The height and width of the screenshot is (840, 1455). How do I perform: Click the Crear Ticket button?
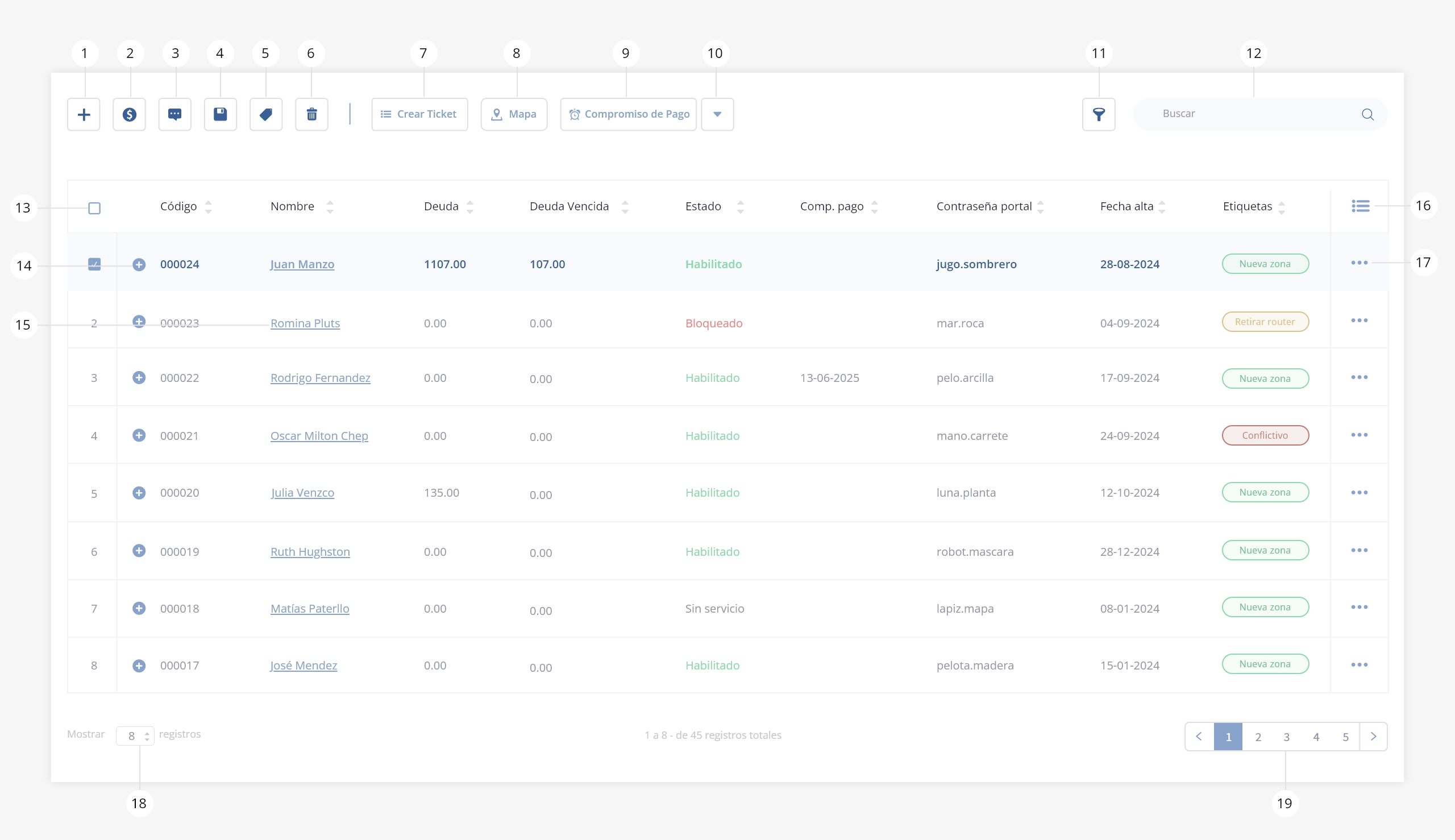(x=419, y=114)
